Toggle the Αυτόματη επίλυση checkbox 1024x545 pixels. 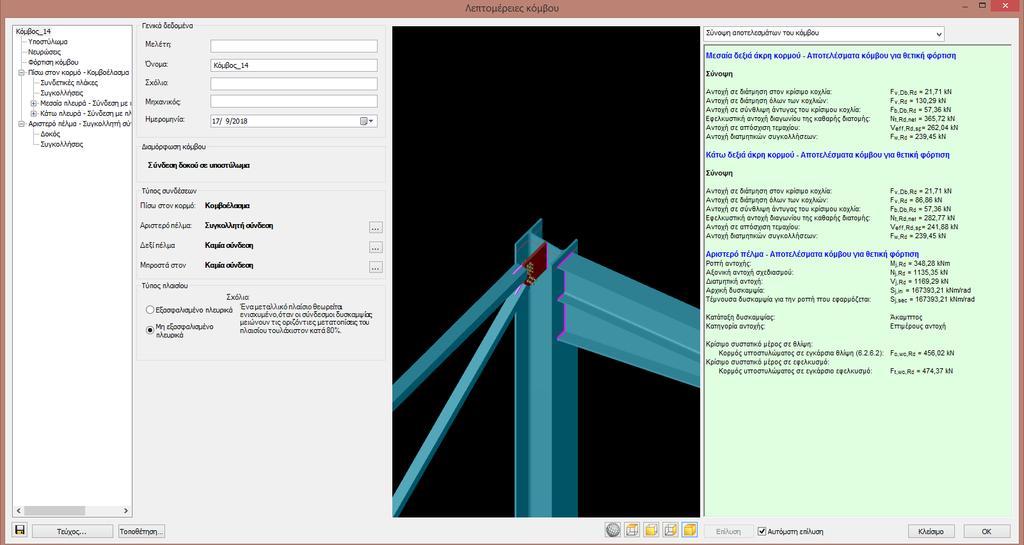tap(761, 531)
